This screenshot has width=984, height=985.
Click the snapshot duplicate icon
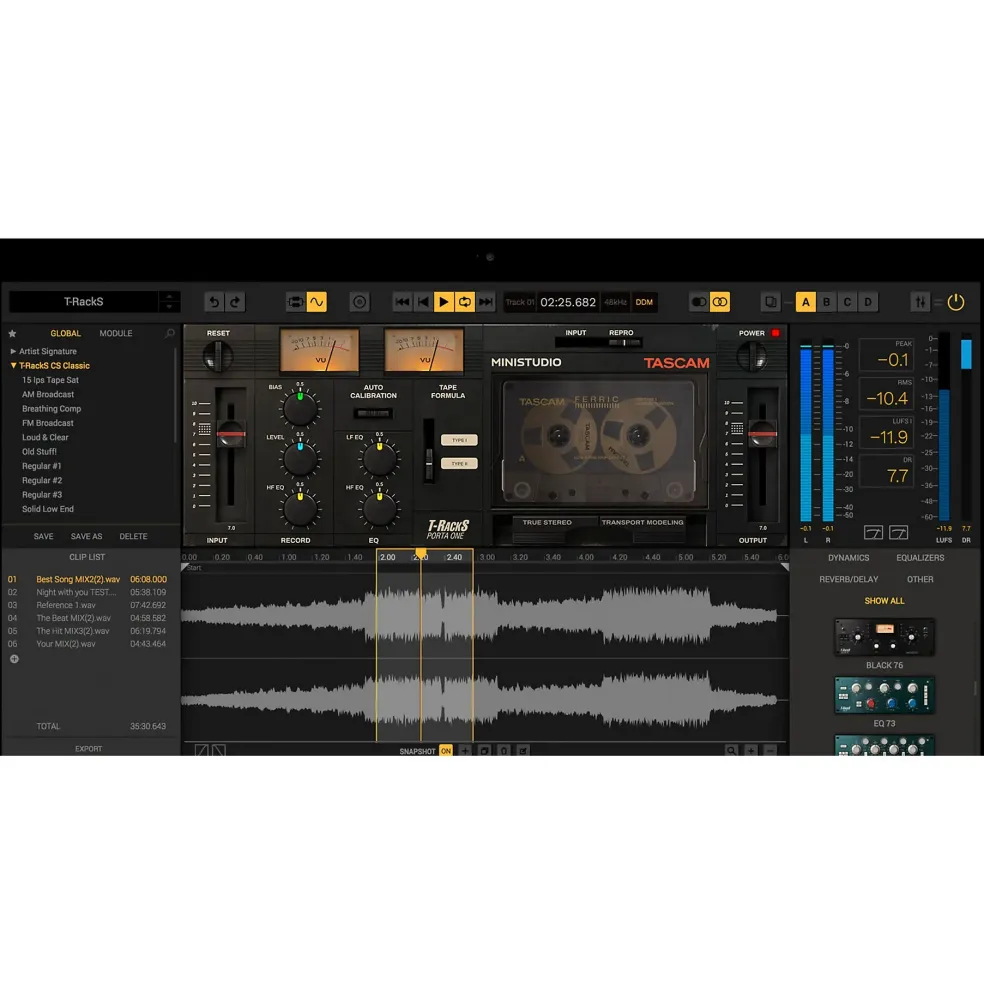(484, 751)
